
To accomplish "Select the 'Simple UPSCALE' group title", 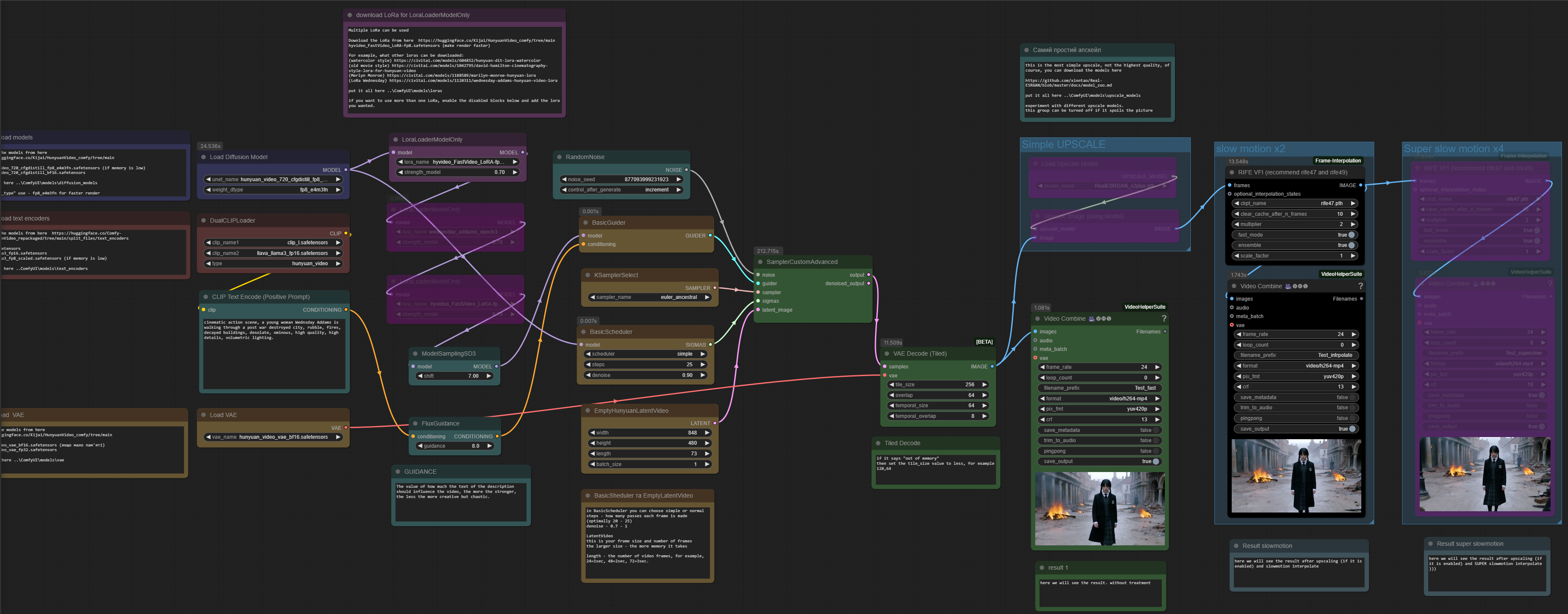I will (x=1063, y=145).
